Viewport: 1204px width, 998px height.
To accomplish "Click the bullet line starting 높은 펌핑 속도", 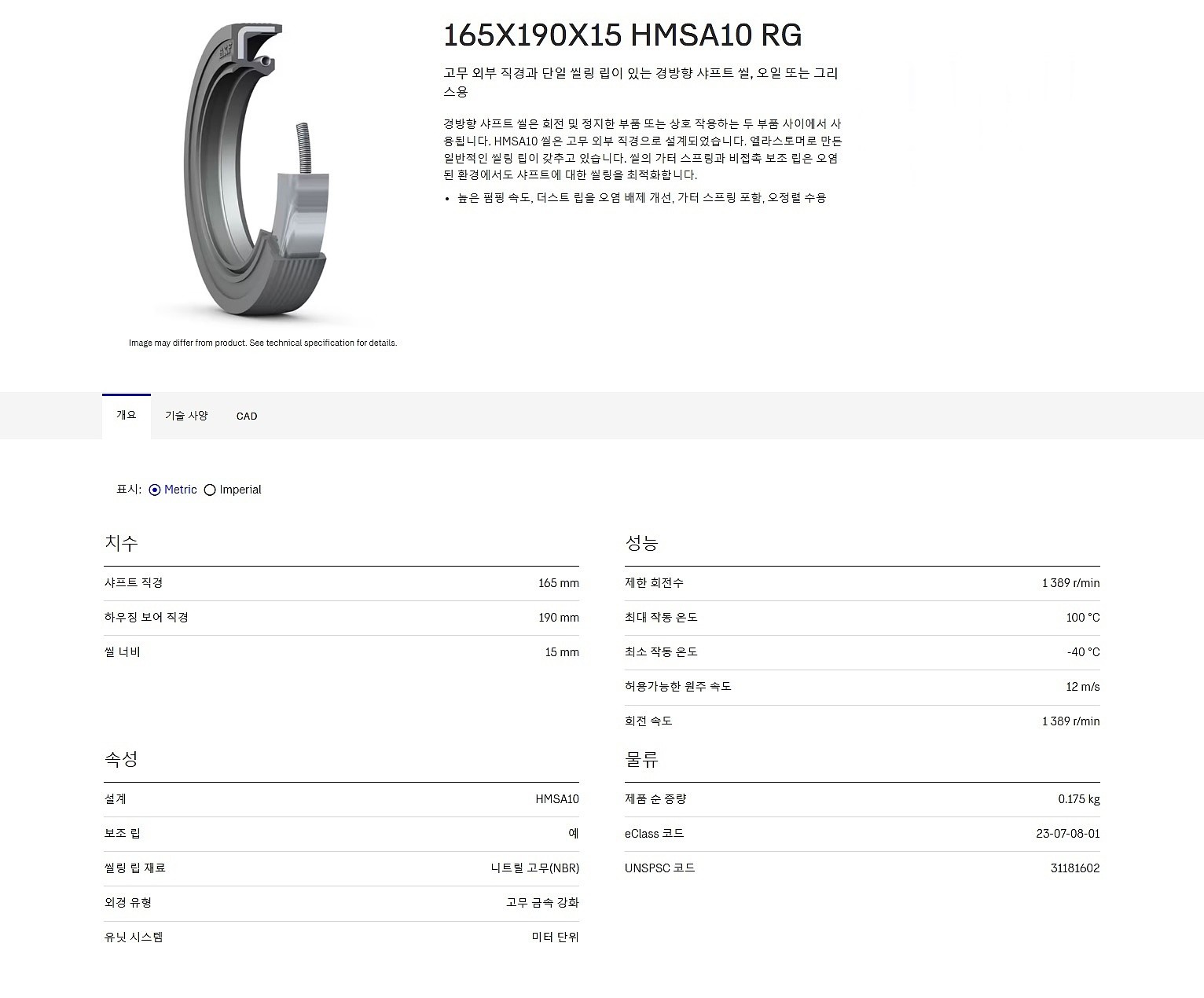I will click(x=641, y=198).
